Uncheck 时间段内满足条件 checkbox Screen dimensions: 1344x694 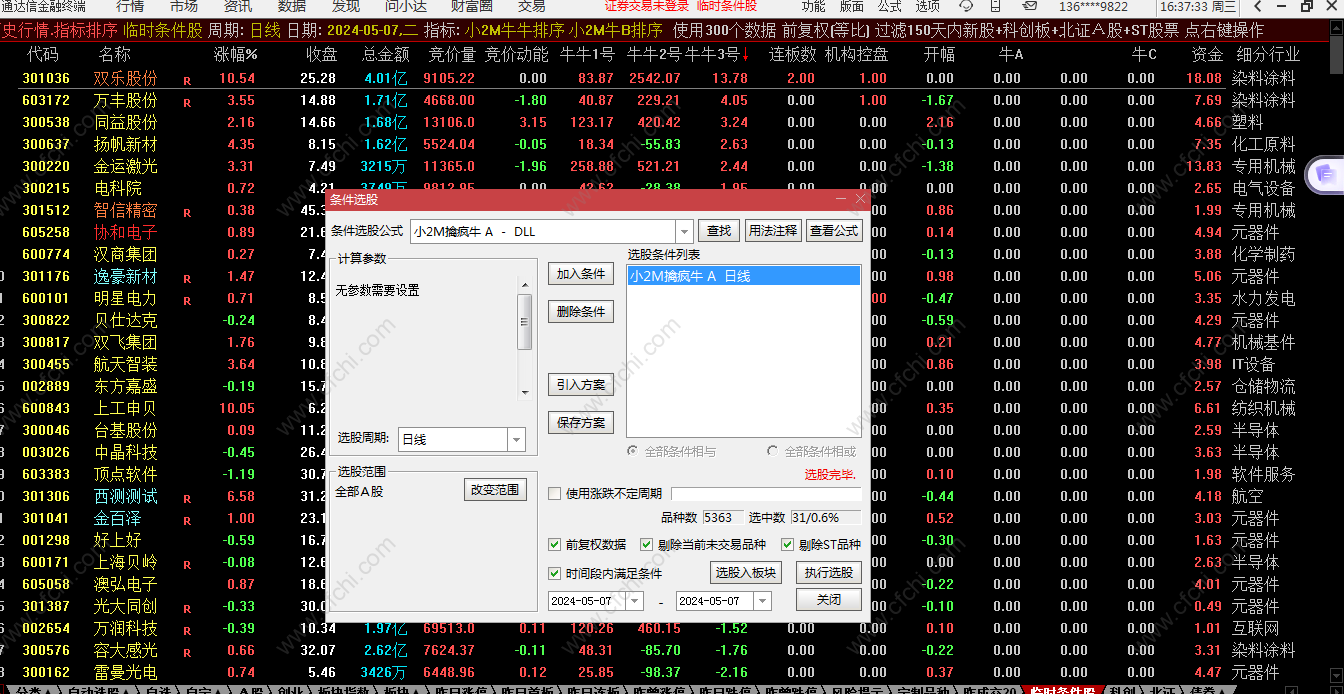pos(555,574)
